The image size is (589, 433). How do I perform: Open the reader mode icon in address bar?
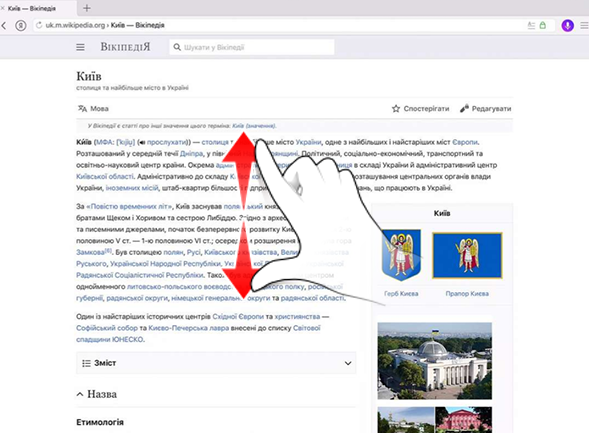click(531, 26)
